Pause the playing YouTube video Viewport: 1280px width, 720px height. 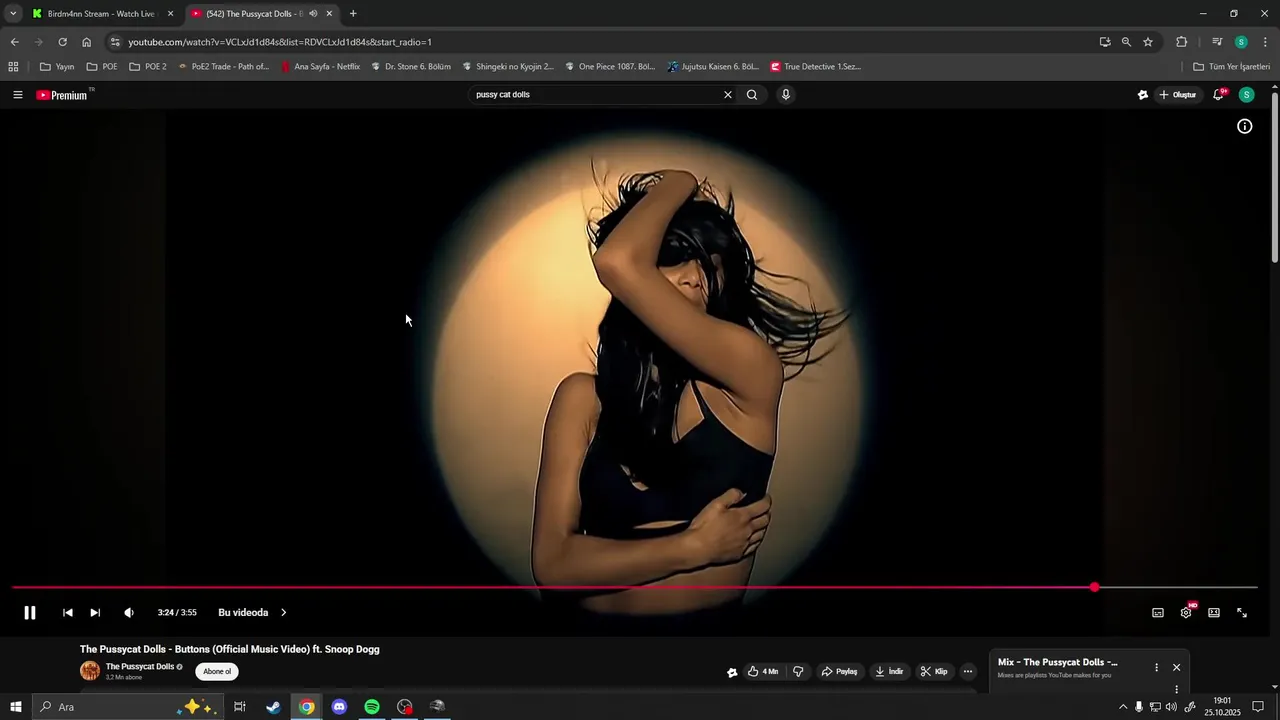tap(30, 613)
